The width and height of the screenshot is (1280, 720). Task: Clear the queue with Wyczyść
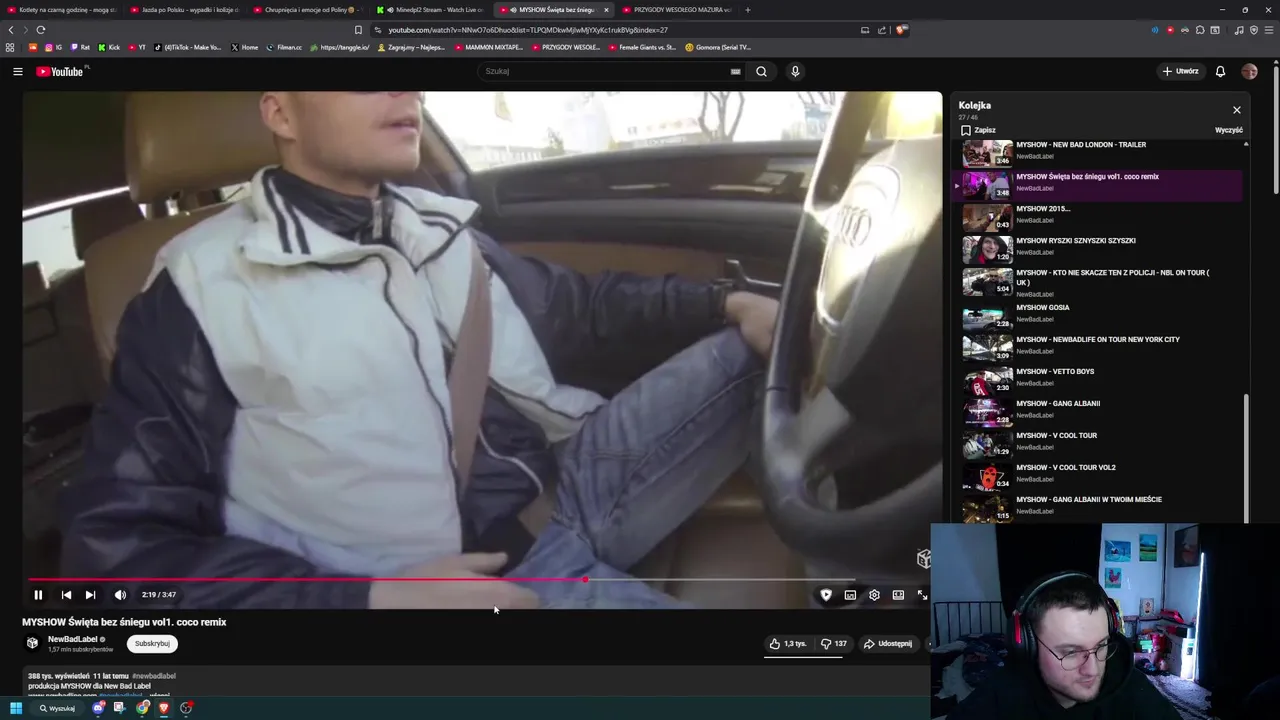[1229, 130]
